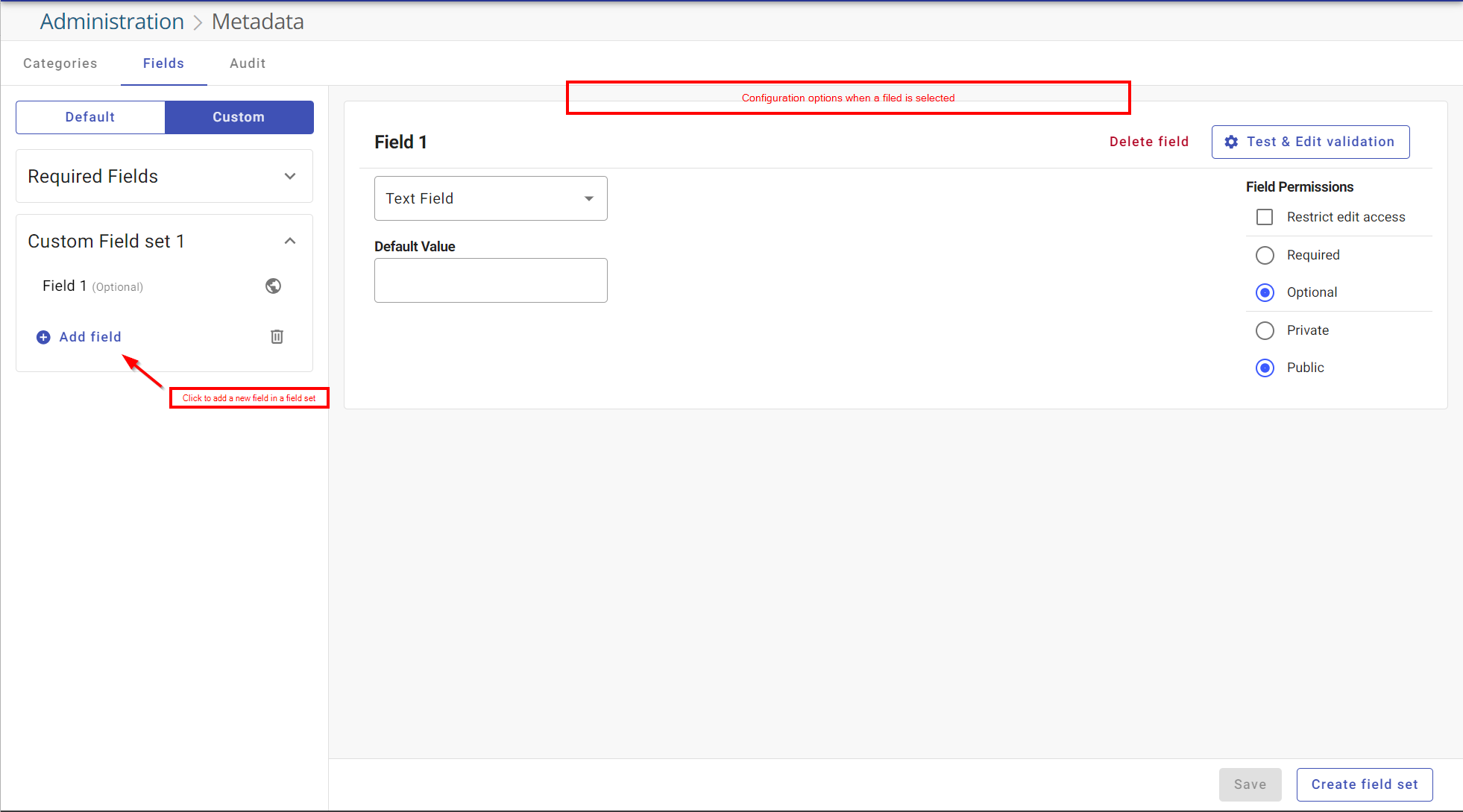The width and height of the screenshot is (1463, 812).
Task: Click the plus icon beside Add field
Action: pos(43,337)
